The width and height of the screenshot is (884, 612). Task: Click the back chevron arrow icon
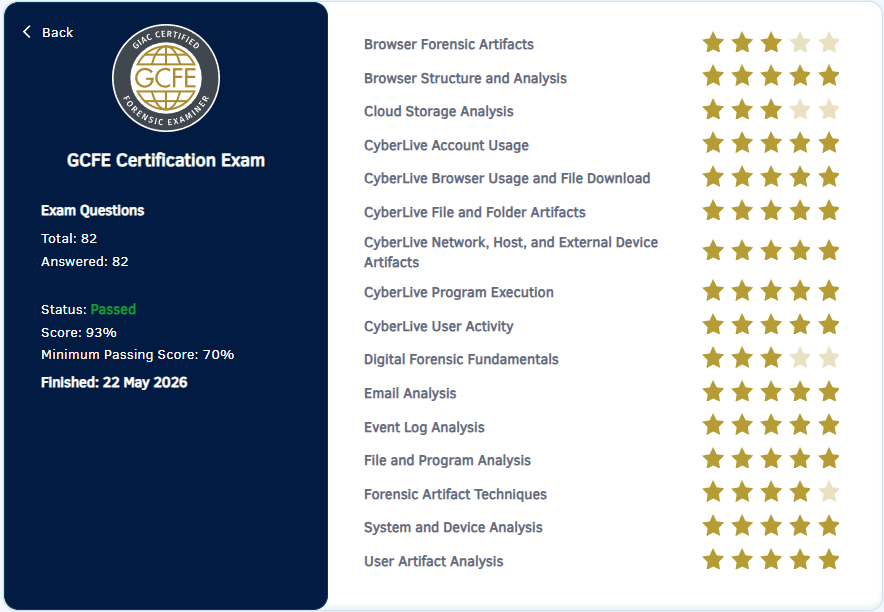tap(26, 32)
